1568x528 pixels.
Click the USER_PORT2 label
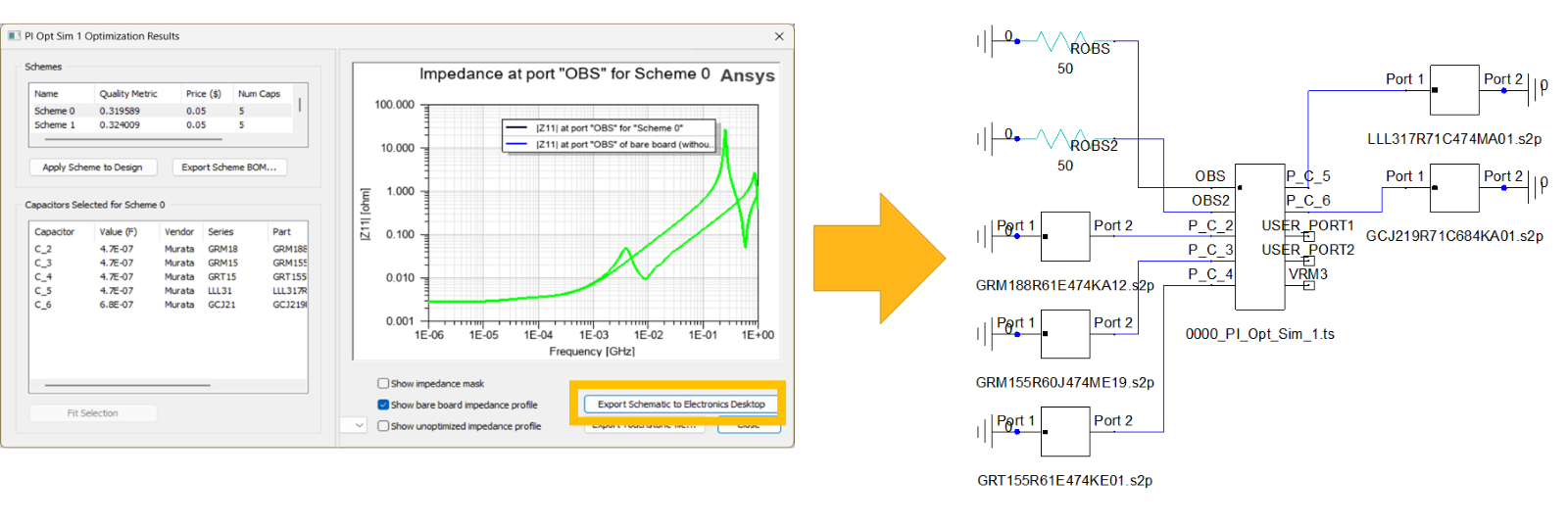click(x=1307, y=250)
